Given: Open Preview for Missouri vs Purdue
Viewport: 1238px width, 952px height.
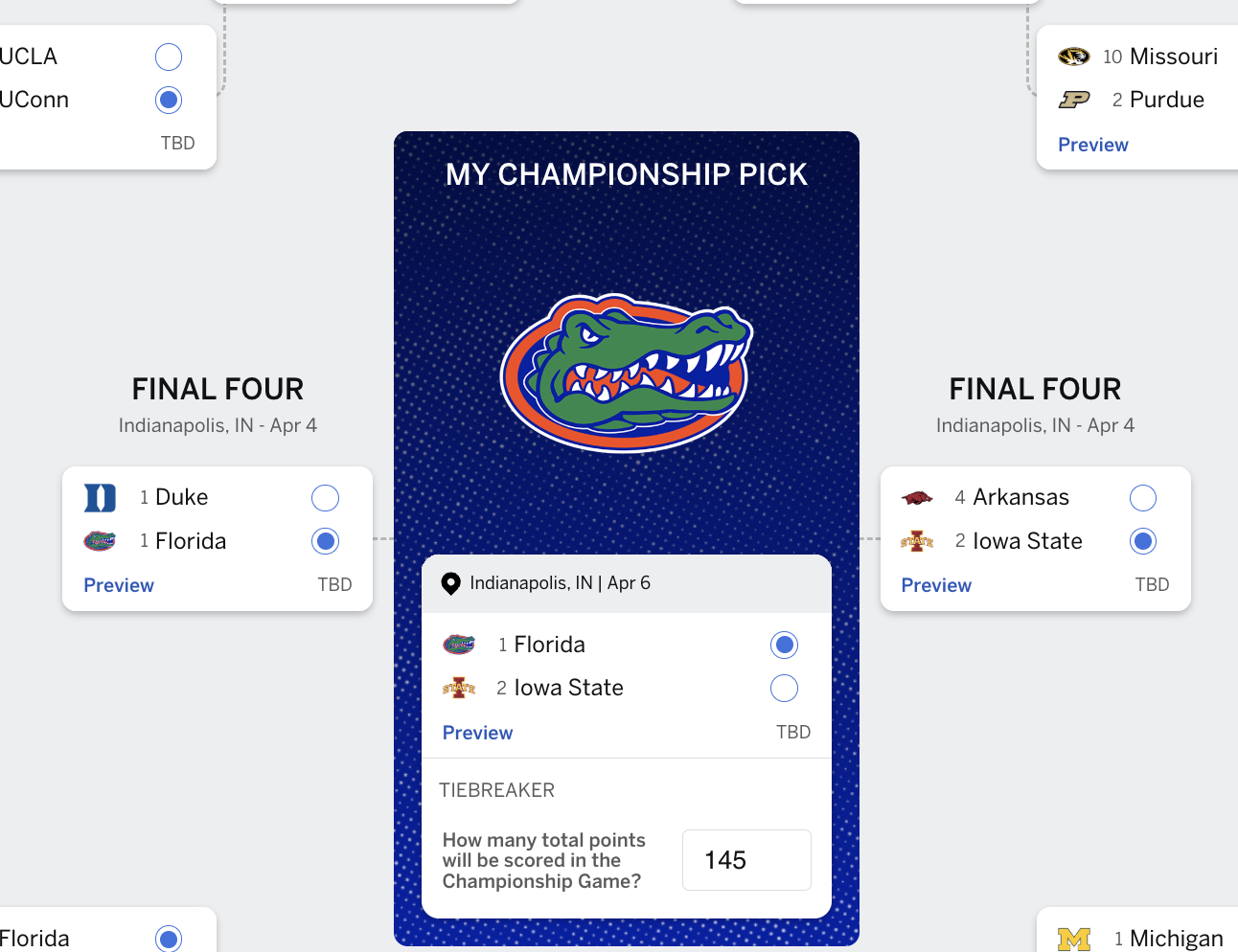Looking at the screenshot, I should [x=1093, y=145].
